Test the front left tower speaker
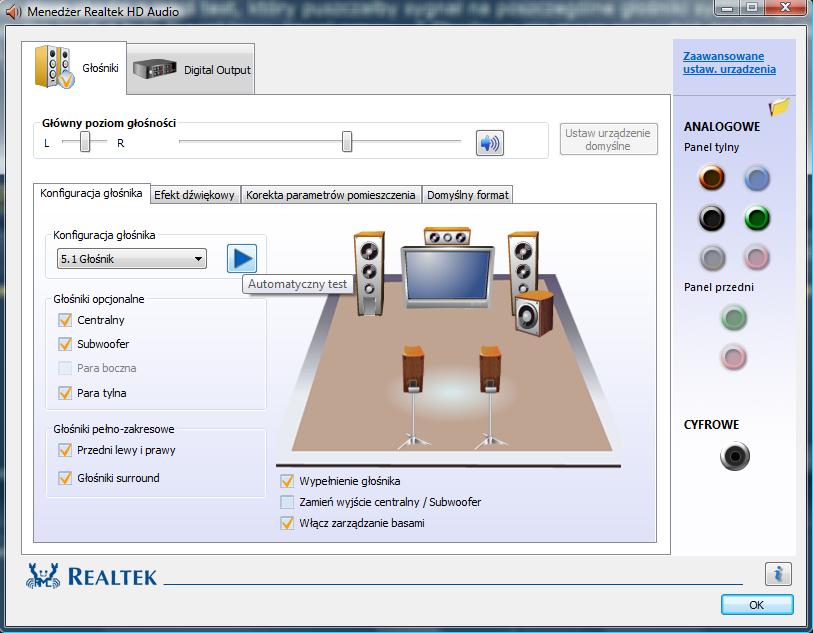813x633 pixels. coord(369,274)
